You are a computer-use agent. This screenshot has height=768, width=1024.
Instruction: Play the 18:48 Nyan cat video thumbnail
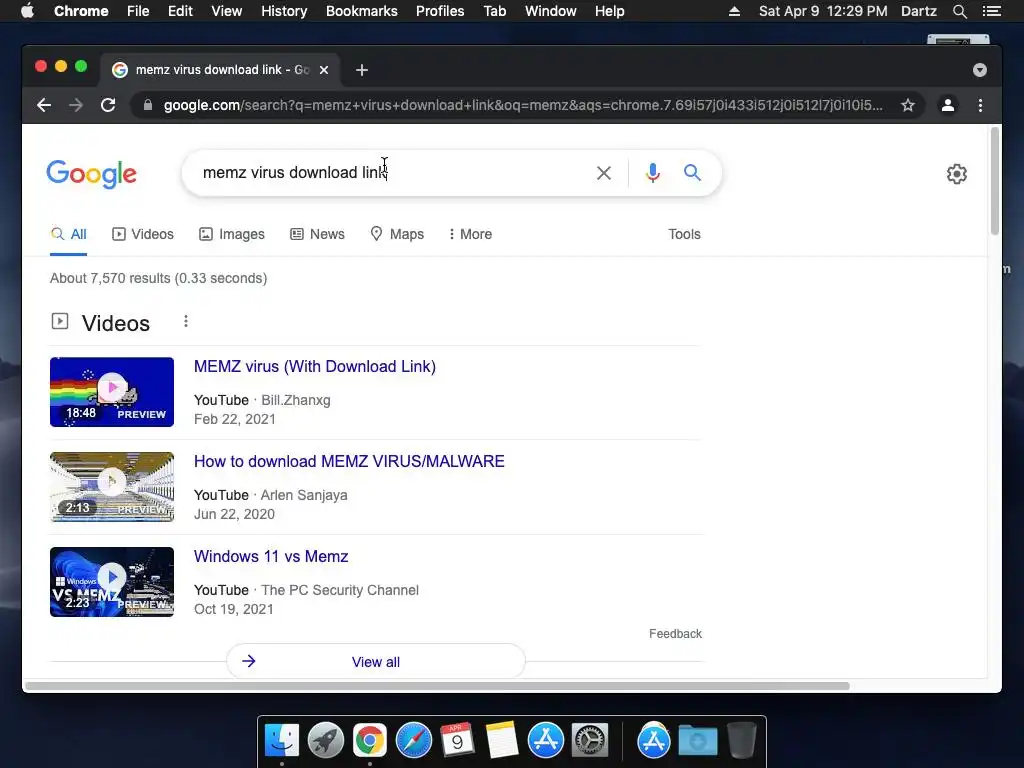pos(112,392)
